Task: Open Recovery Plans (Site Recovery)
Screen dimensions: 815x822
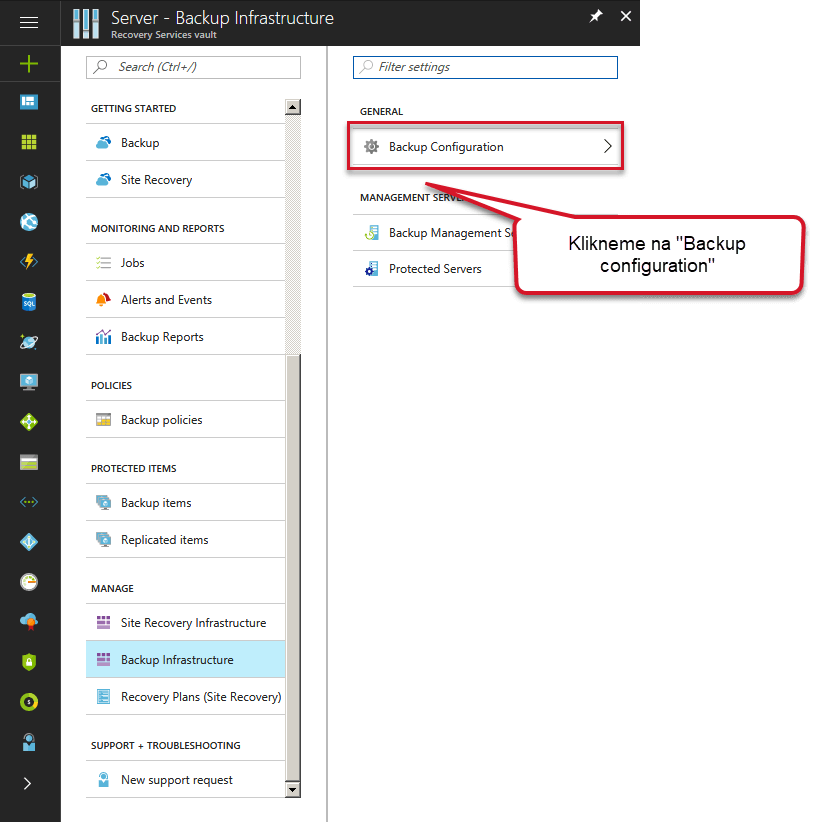Action: [186, 697]
